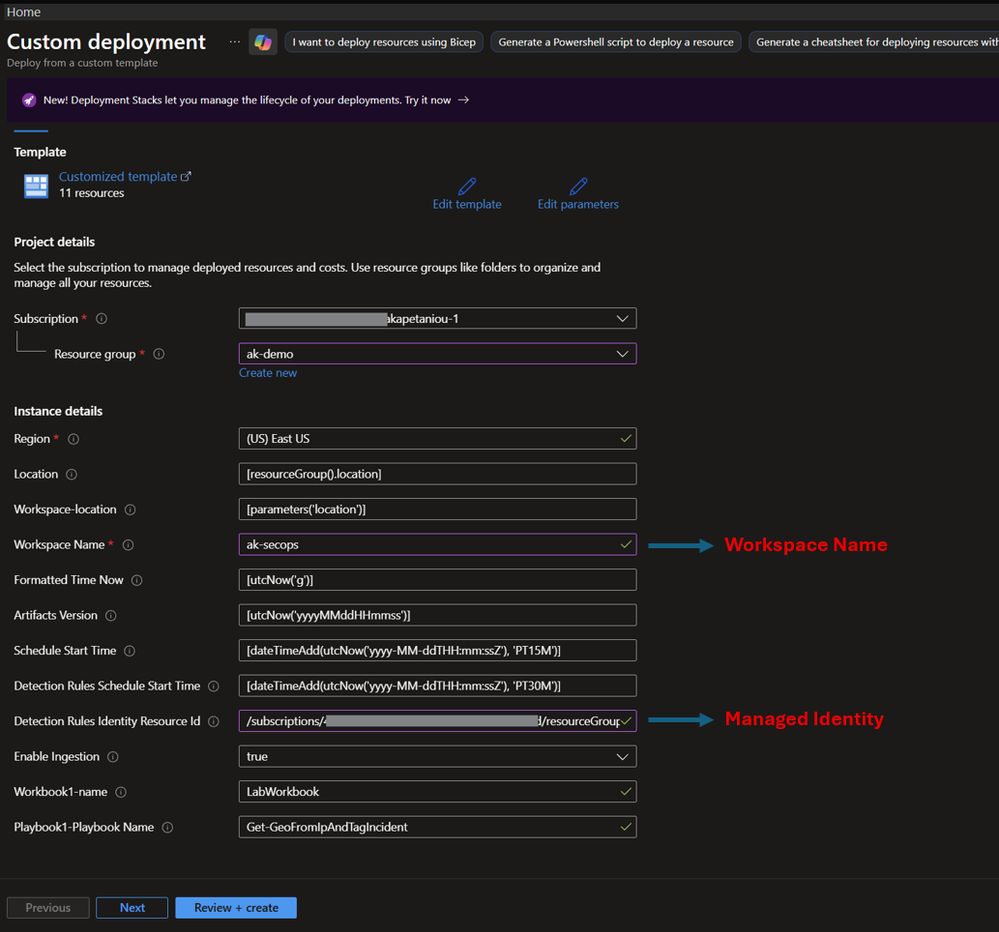Viewport: 999px width, 932px height.
Task: Expand the Subscription dropdown
Action: tap(438, 319)
